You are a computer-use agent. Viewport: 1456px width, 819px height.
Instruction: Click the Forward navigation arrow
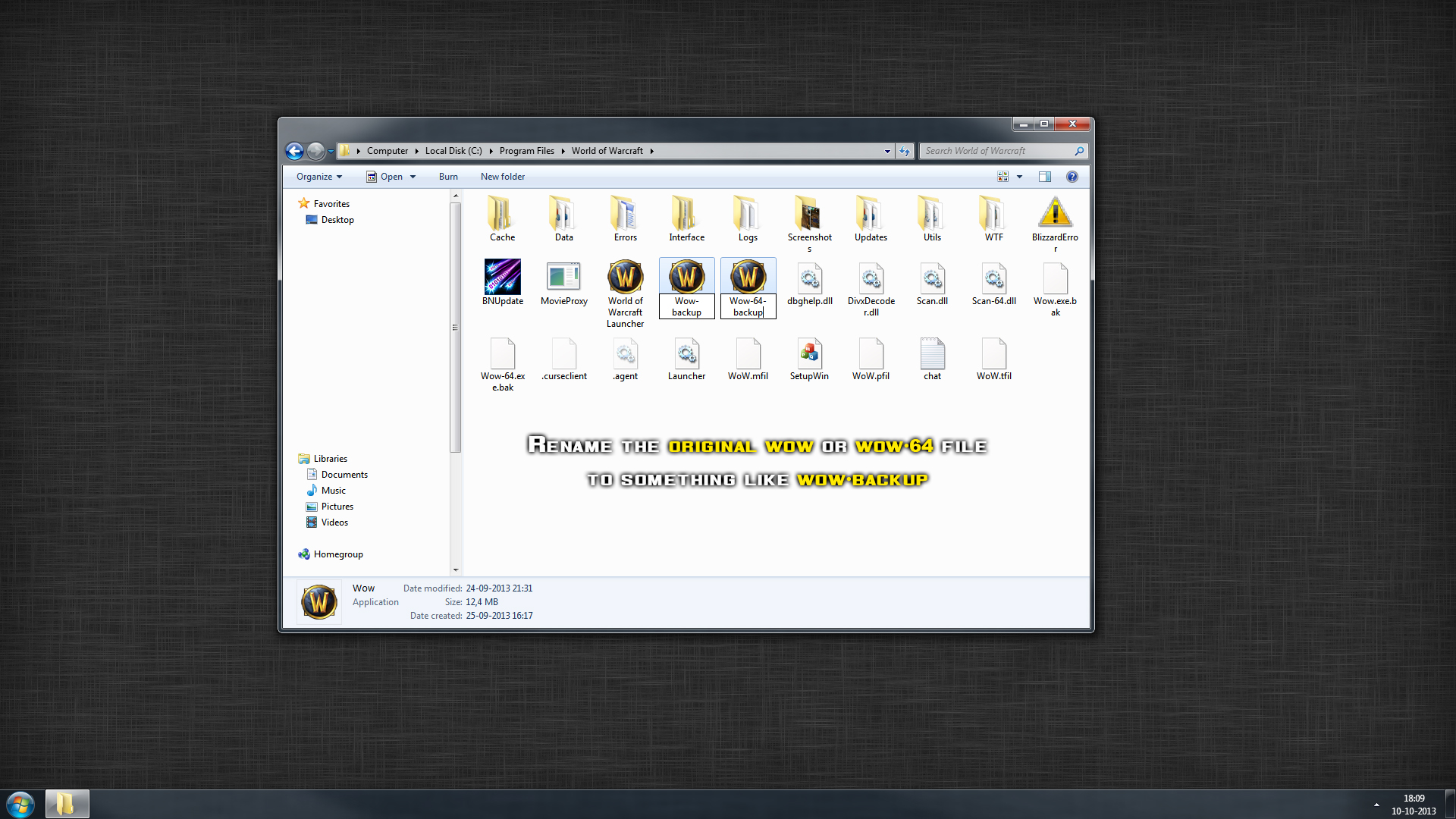[315, 151]
